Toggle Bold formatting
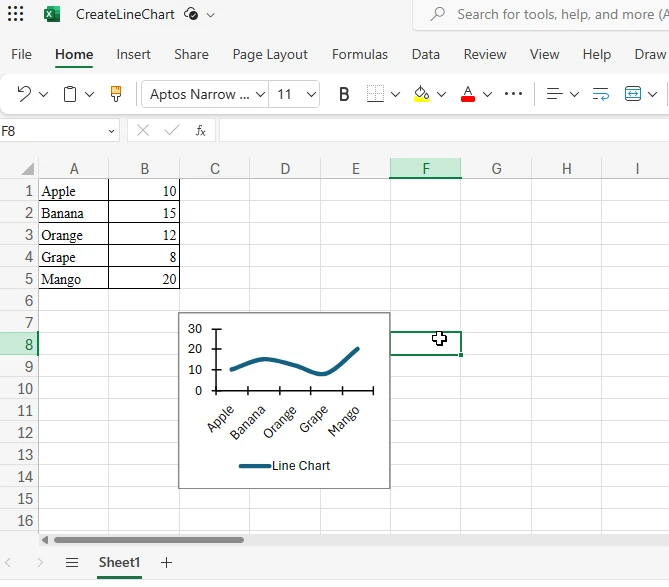The image size is (669, 587). (344, 94)
